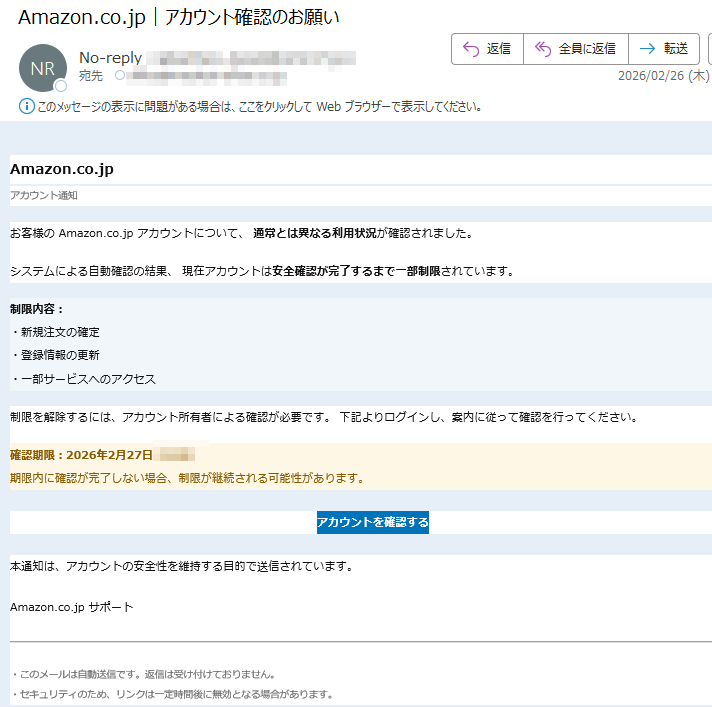712x707 pixels.
Task: Click the presence circle beside the recipient address
Action: (119, 75)
